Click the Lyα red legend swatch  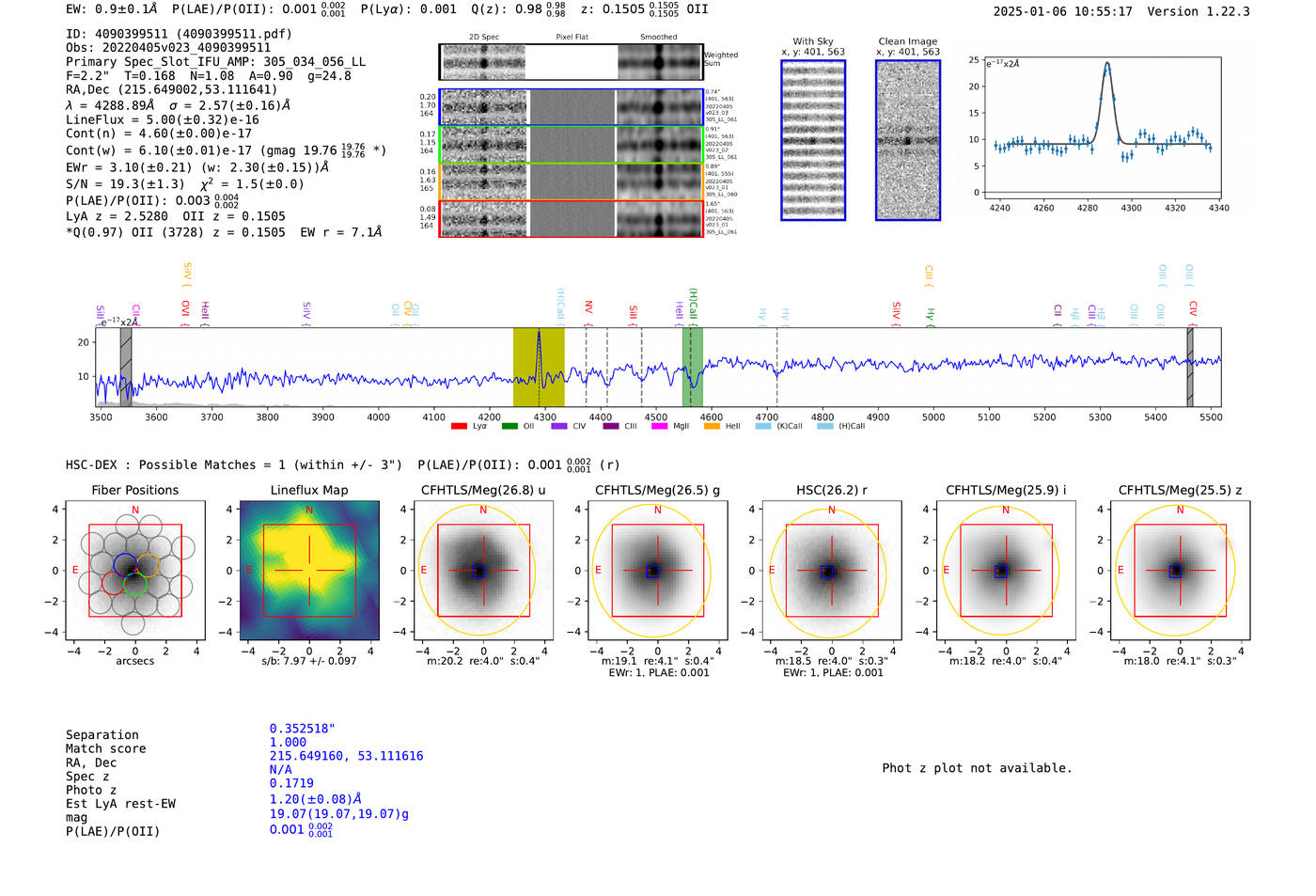click(459, 426)
